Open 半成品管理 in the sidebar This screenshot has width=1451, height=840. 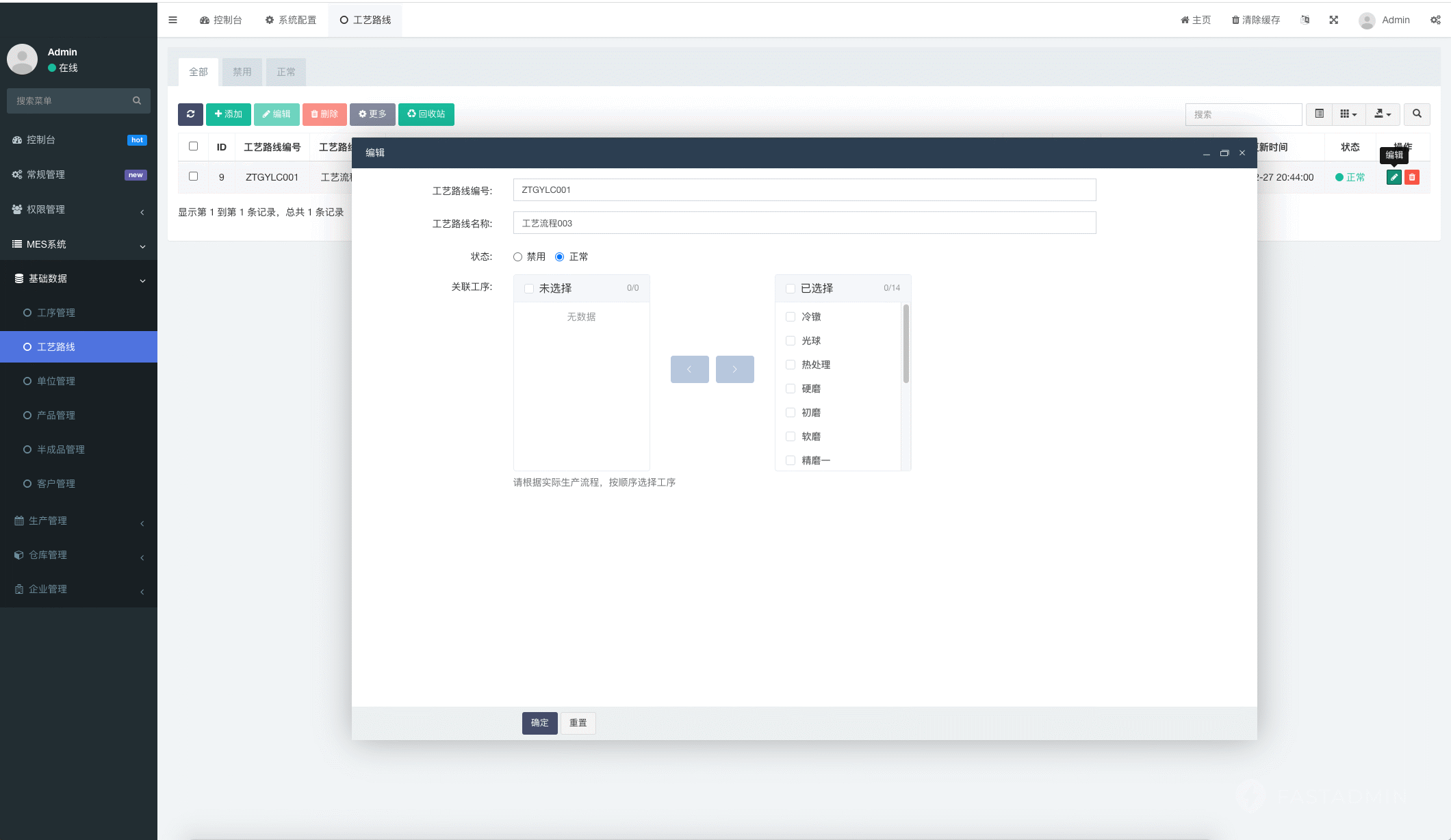pos(79,449)
